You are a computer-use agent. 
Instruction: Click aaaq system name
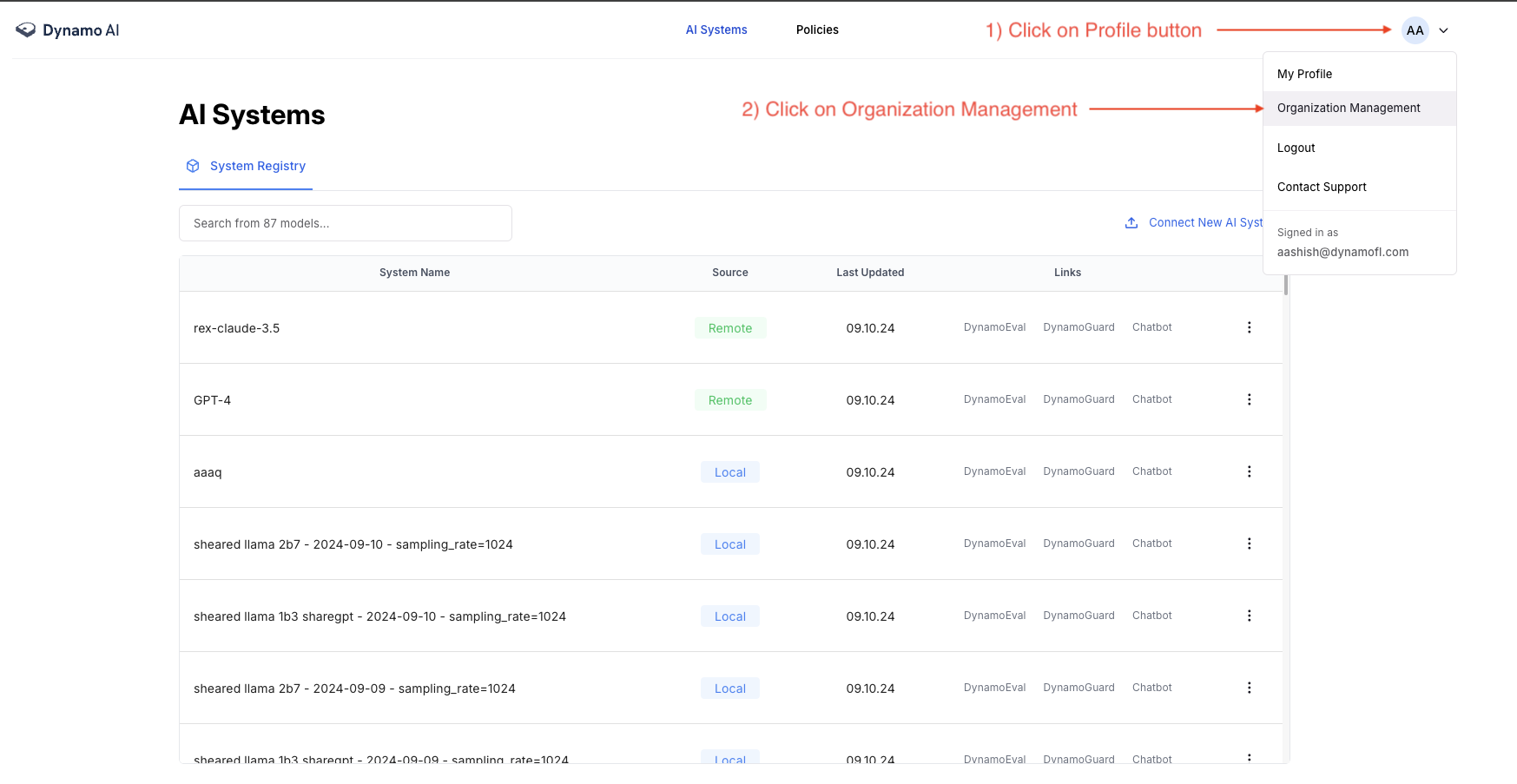(208, 472)
